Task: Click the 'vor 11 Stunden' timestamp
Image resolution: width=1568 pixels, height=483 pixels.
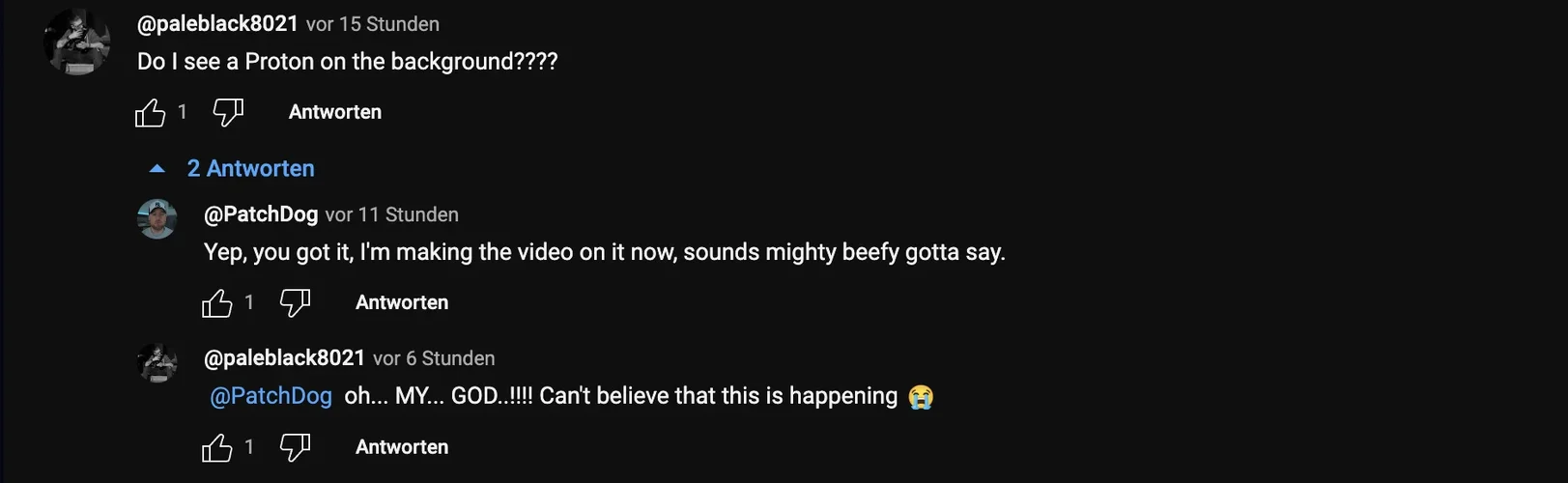Action: pos(392,214)
